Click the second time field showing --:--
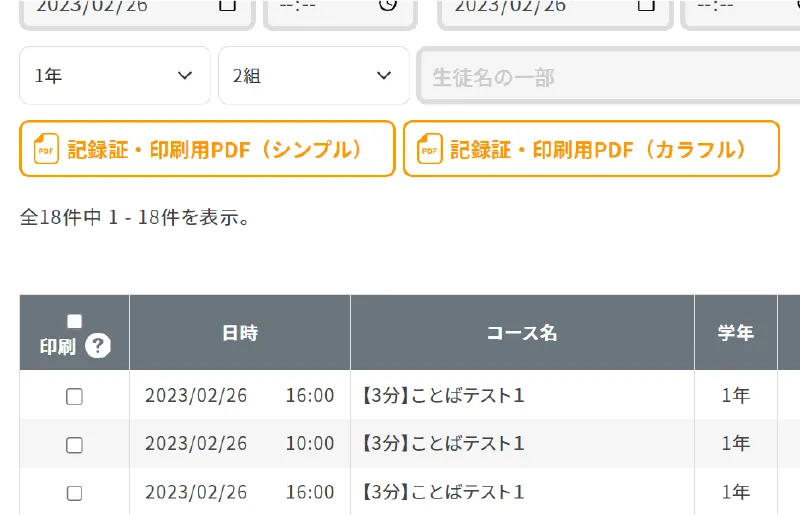Screen dimensions: 800x515 pos(740,6)
